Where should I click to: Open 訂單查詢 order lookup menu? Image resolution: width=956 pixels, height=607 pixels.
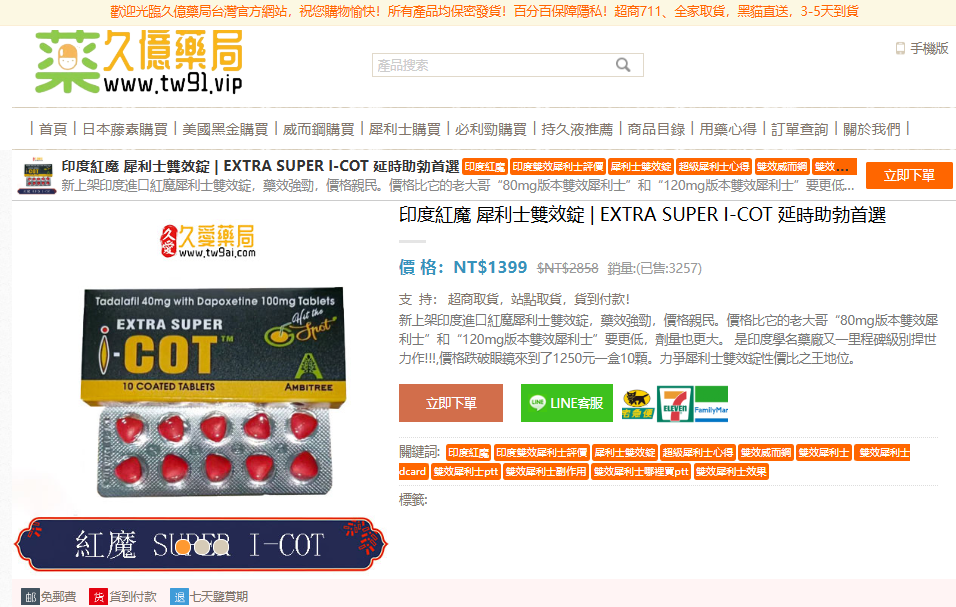[799, 129]
